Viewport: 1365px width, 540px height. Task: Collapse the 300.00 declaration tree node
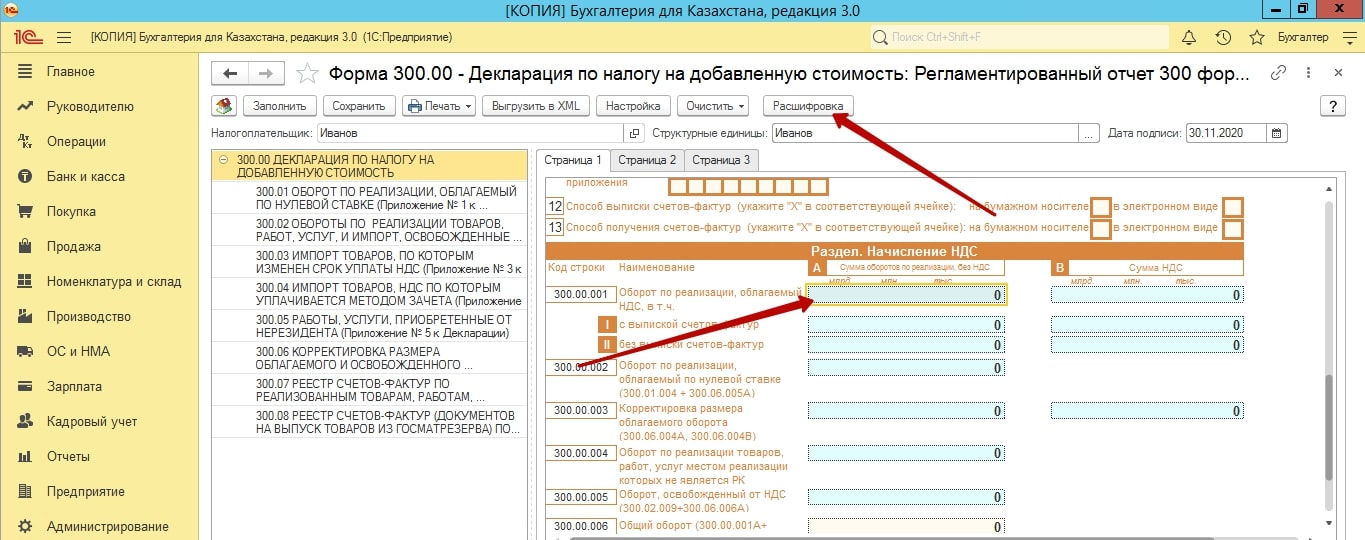[x=225, y=160]
